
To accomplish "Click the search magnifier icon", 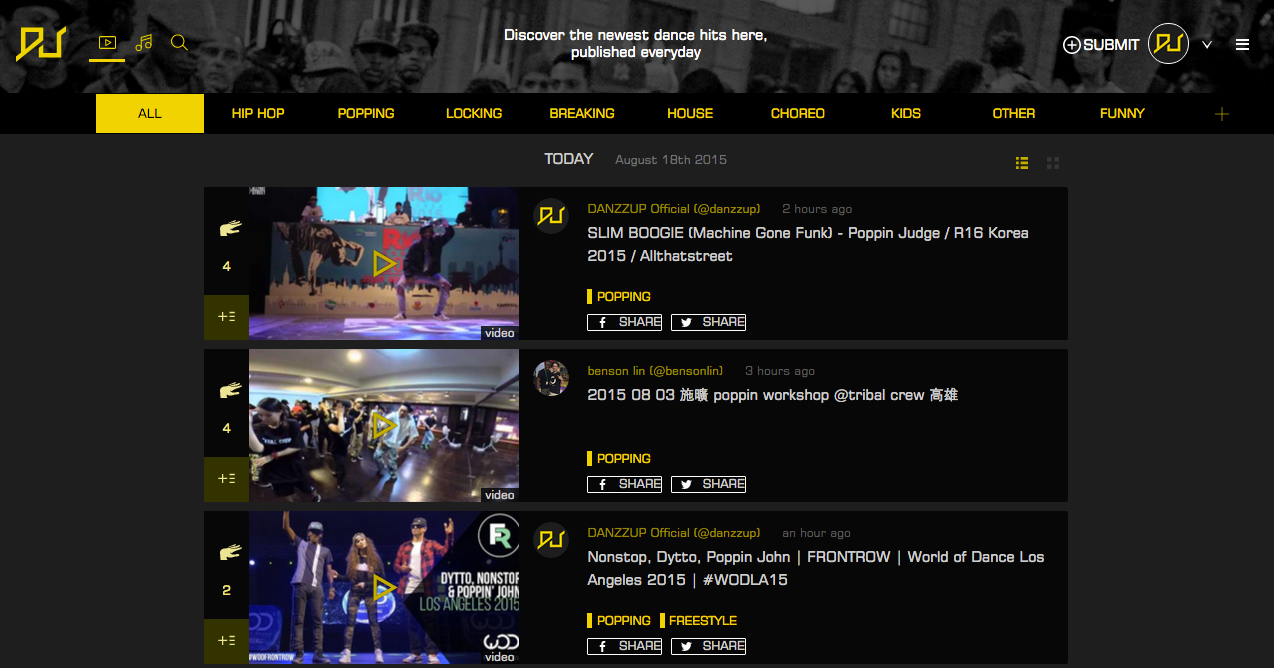I will (179, 43).
